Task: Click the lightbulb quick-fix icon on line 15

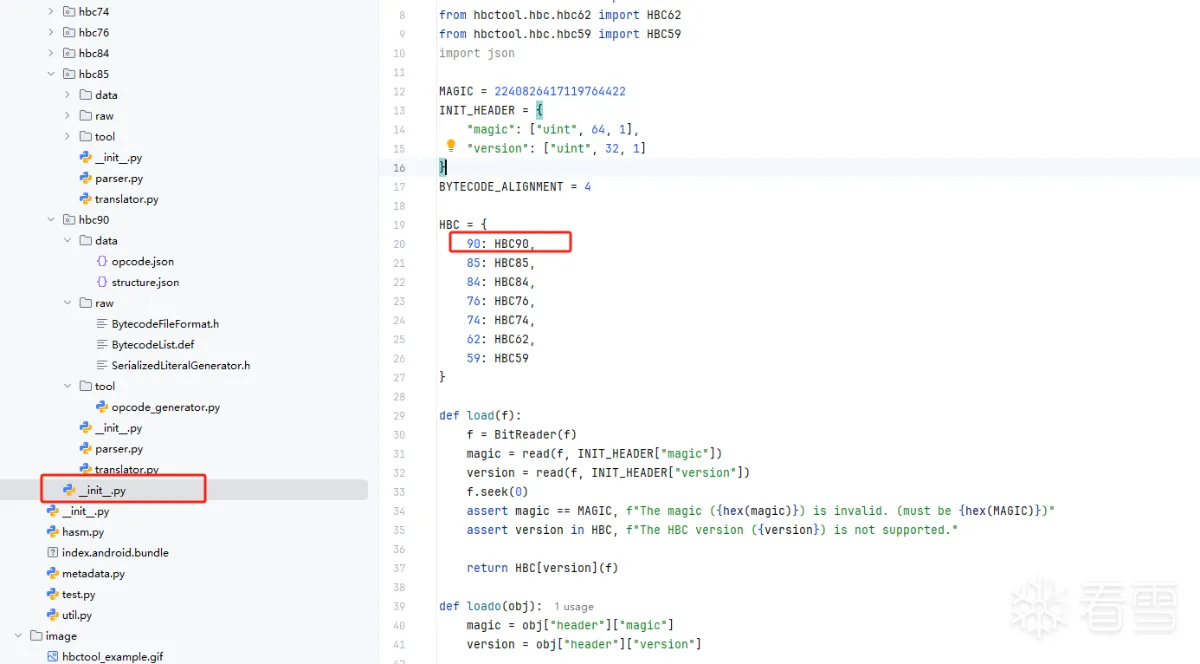Action: point(451,146)
